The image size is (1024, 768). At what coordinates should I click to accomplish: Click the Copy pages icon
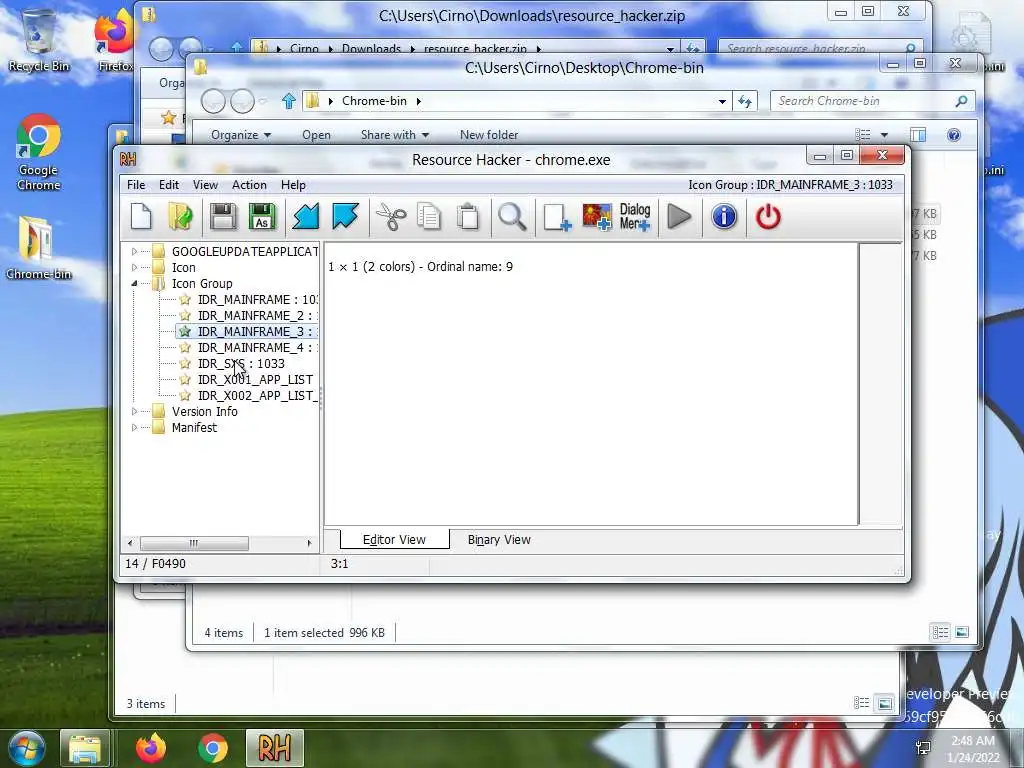point(429,217)
